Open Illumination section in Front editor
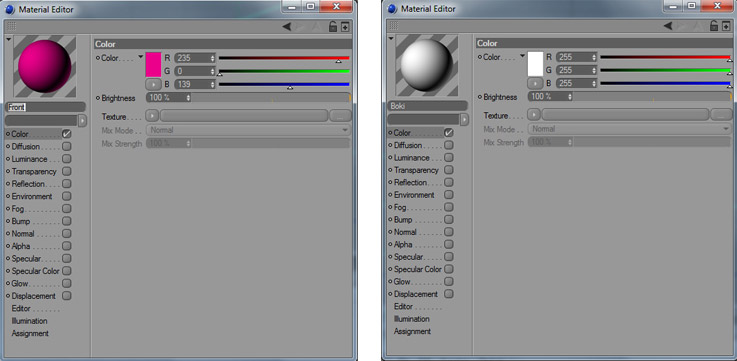737x361 pixels. point(30,321)
